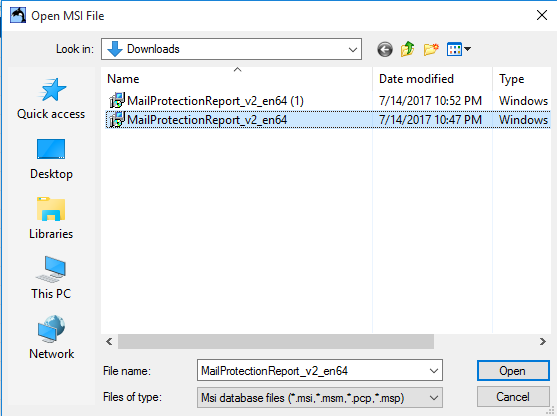
Task: Select This PC location
Action: (51, 278)
